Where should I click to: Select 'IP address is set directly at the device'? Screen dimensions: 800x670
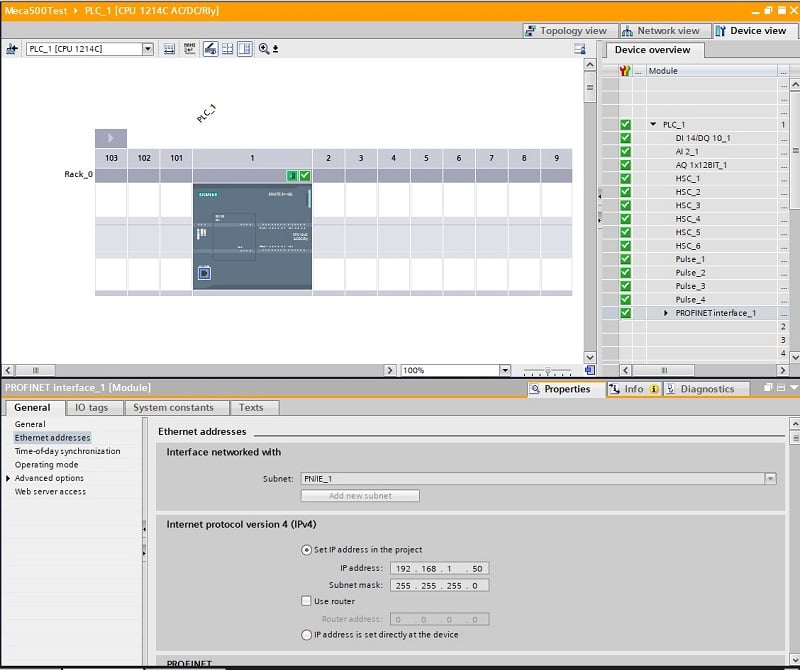(x=306, y=635)
